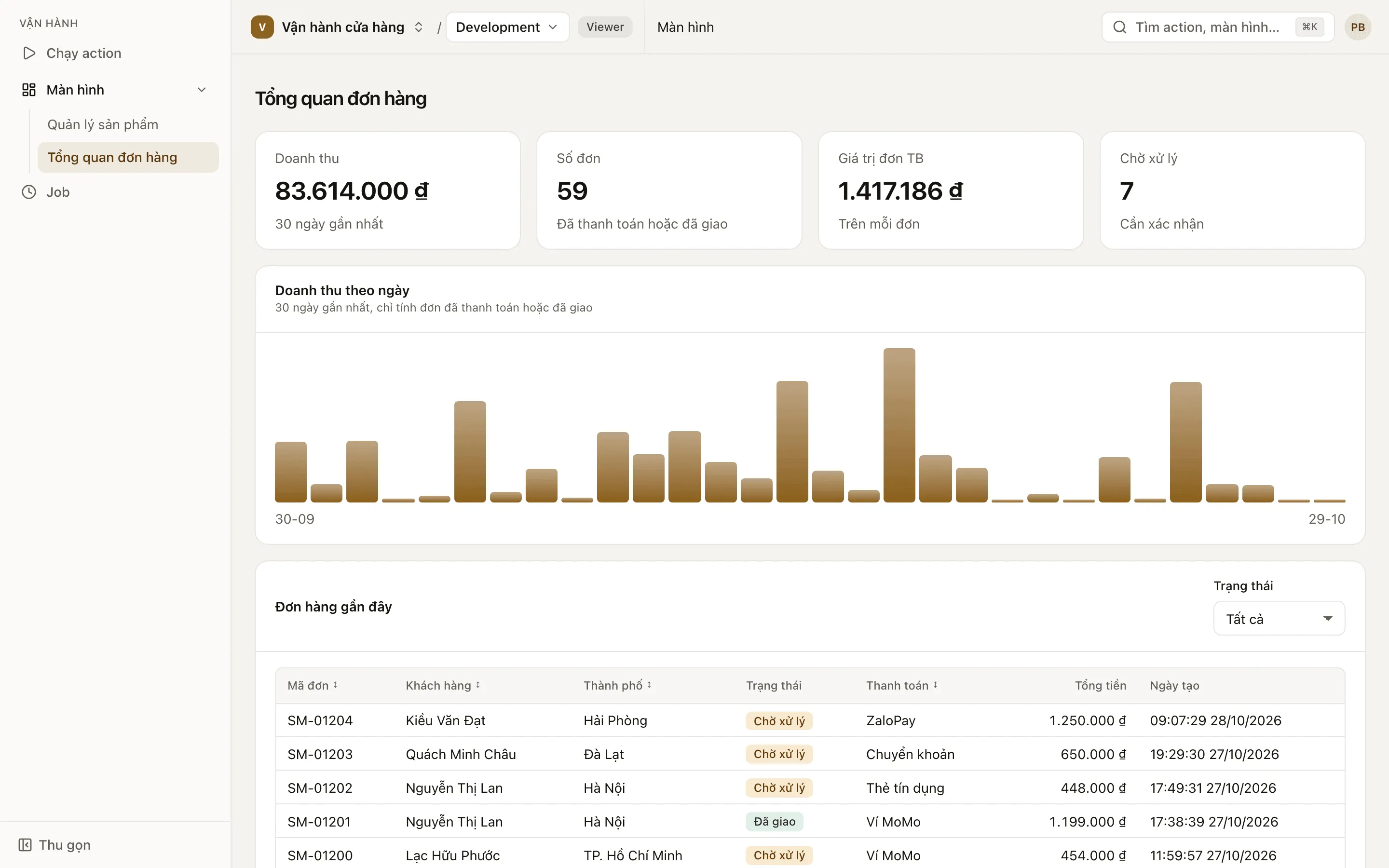The image size is (1389, 868).
Task: Click the Ngày tạo column header
Action: click(x=1174, y=685)
